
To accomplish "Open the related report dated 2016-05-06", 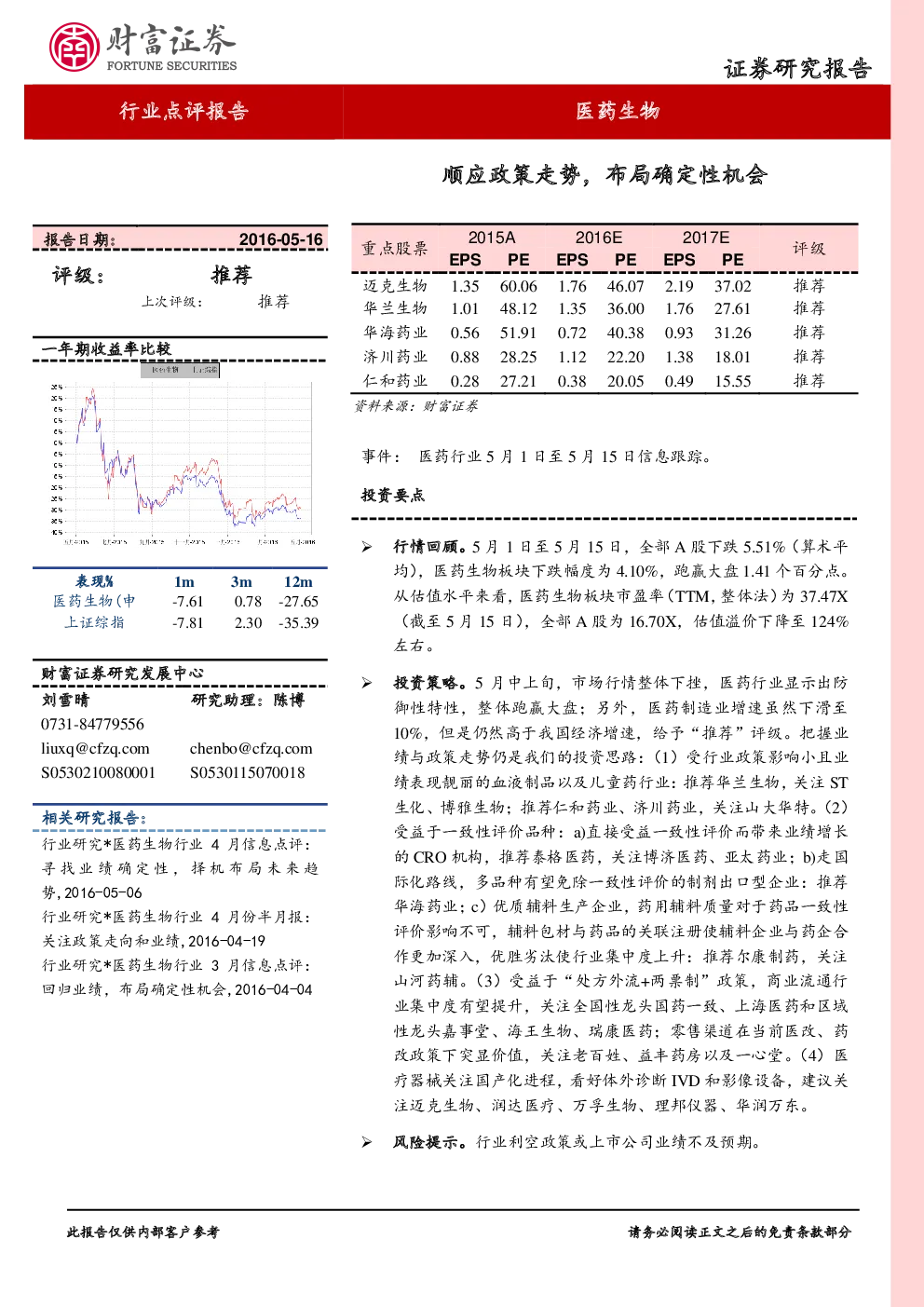I will point(180,868).
